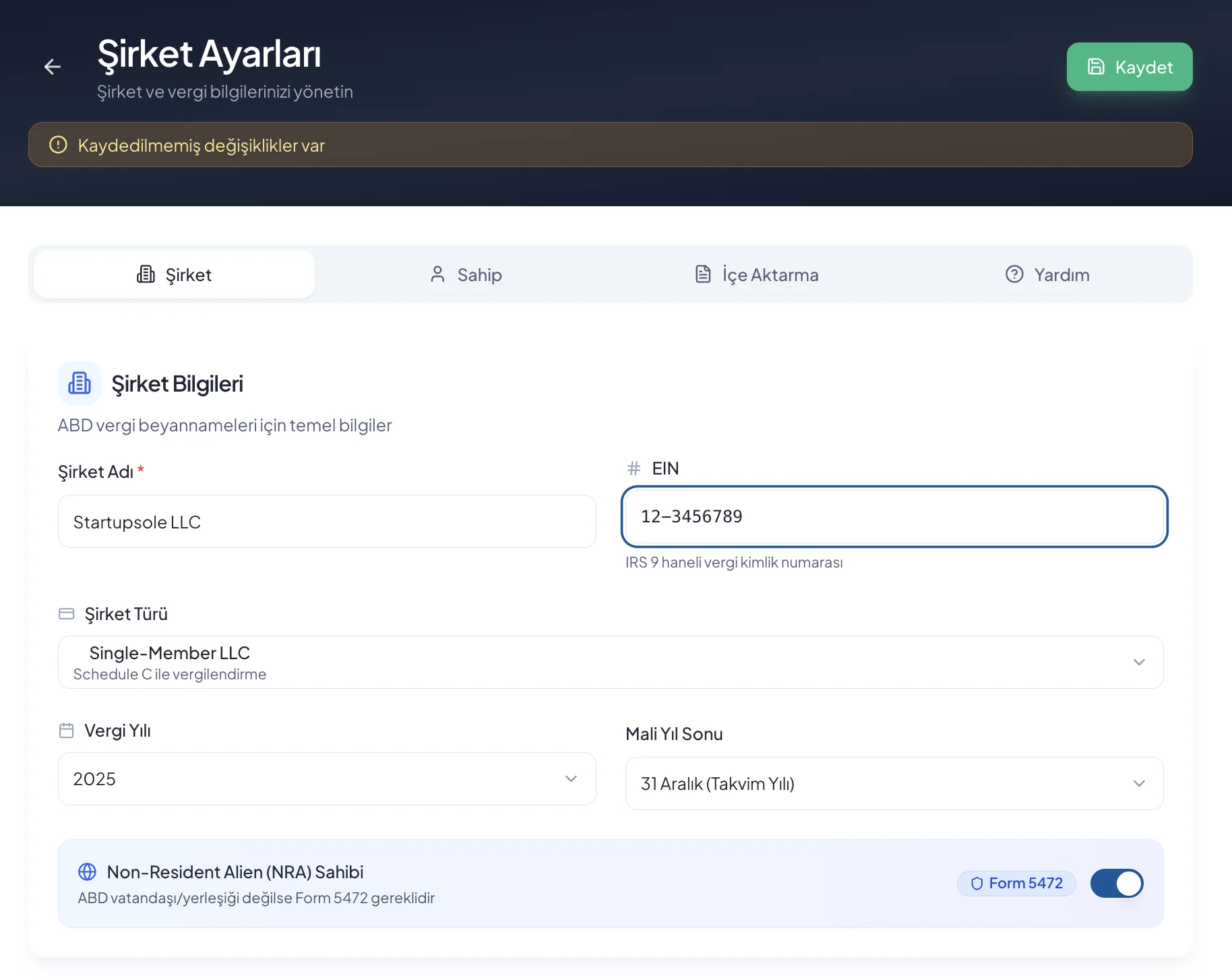
Task: Open the İçe Aktarma tab
Action: tap(756, 274)
